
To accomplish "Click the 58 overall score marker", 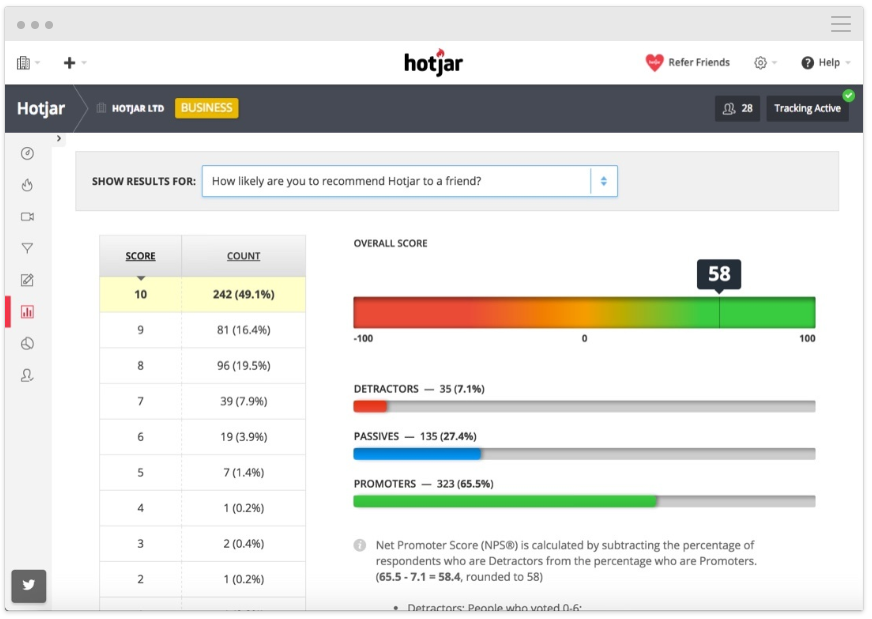I will 719,274.
